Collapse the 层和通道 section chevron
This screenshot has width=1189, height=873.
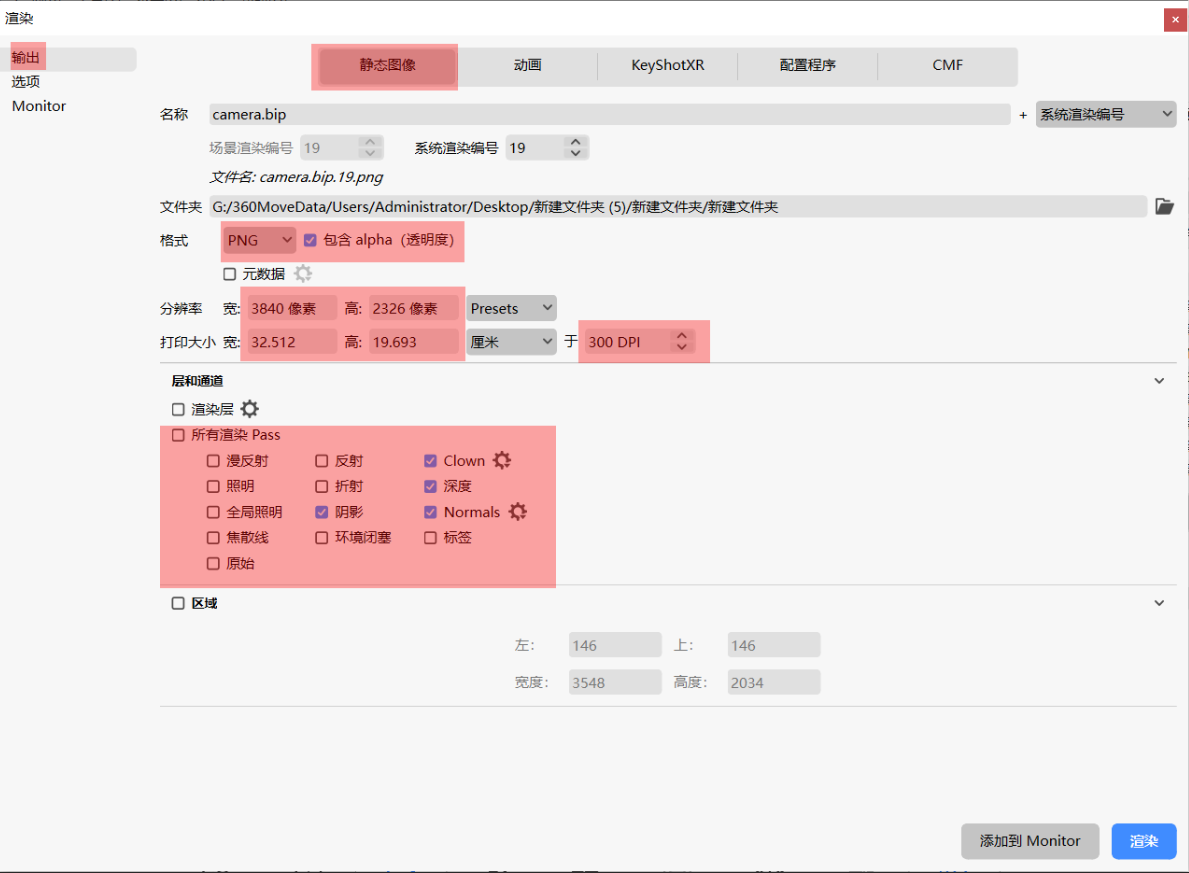[1159, 381]
